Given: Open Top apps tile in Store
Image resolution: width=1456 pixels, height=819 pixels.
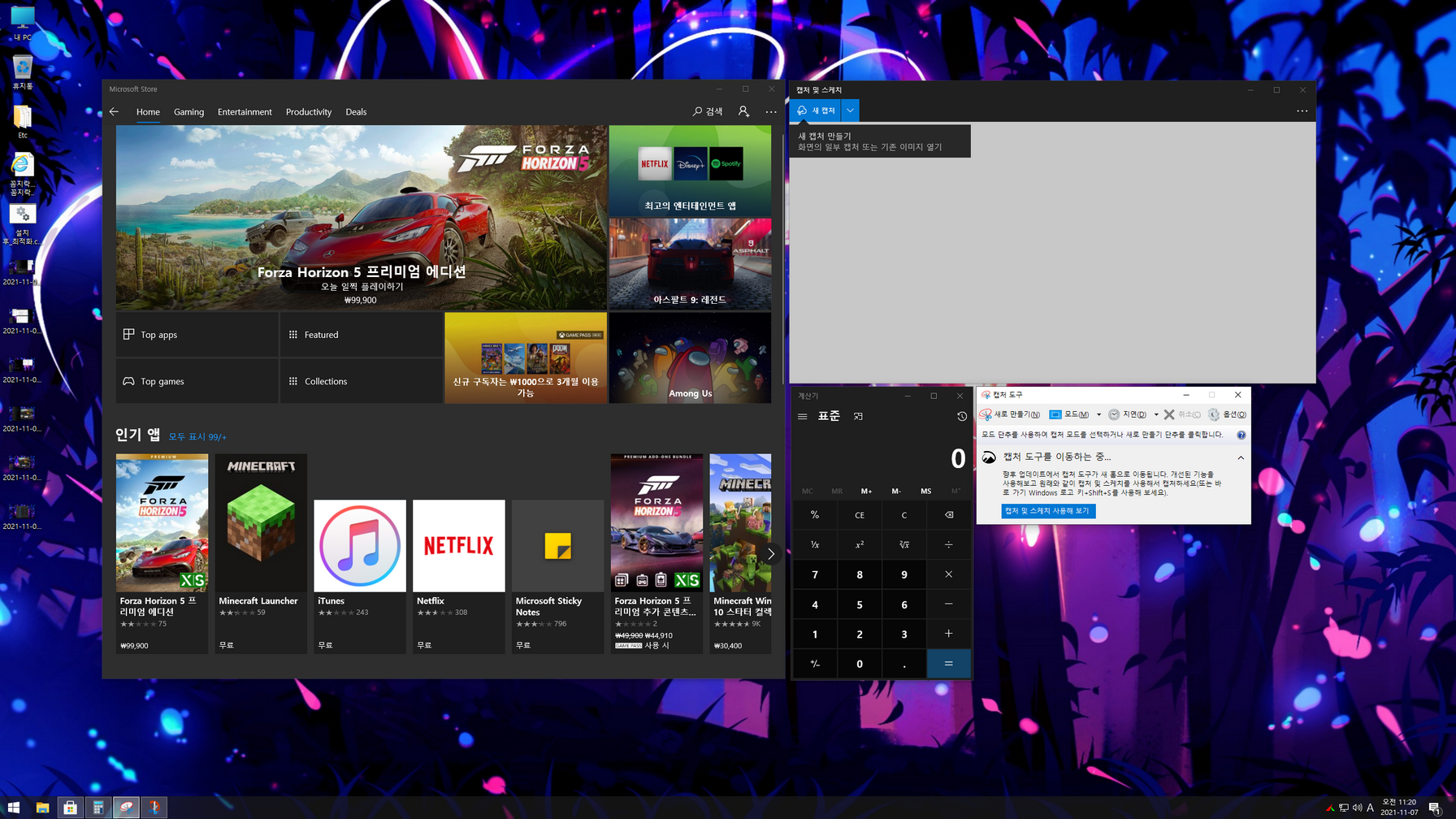Looking at the screenshot, I should pyautogui.click(x=197, y=335).
